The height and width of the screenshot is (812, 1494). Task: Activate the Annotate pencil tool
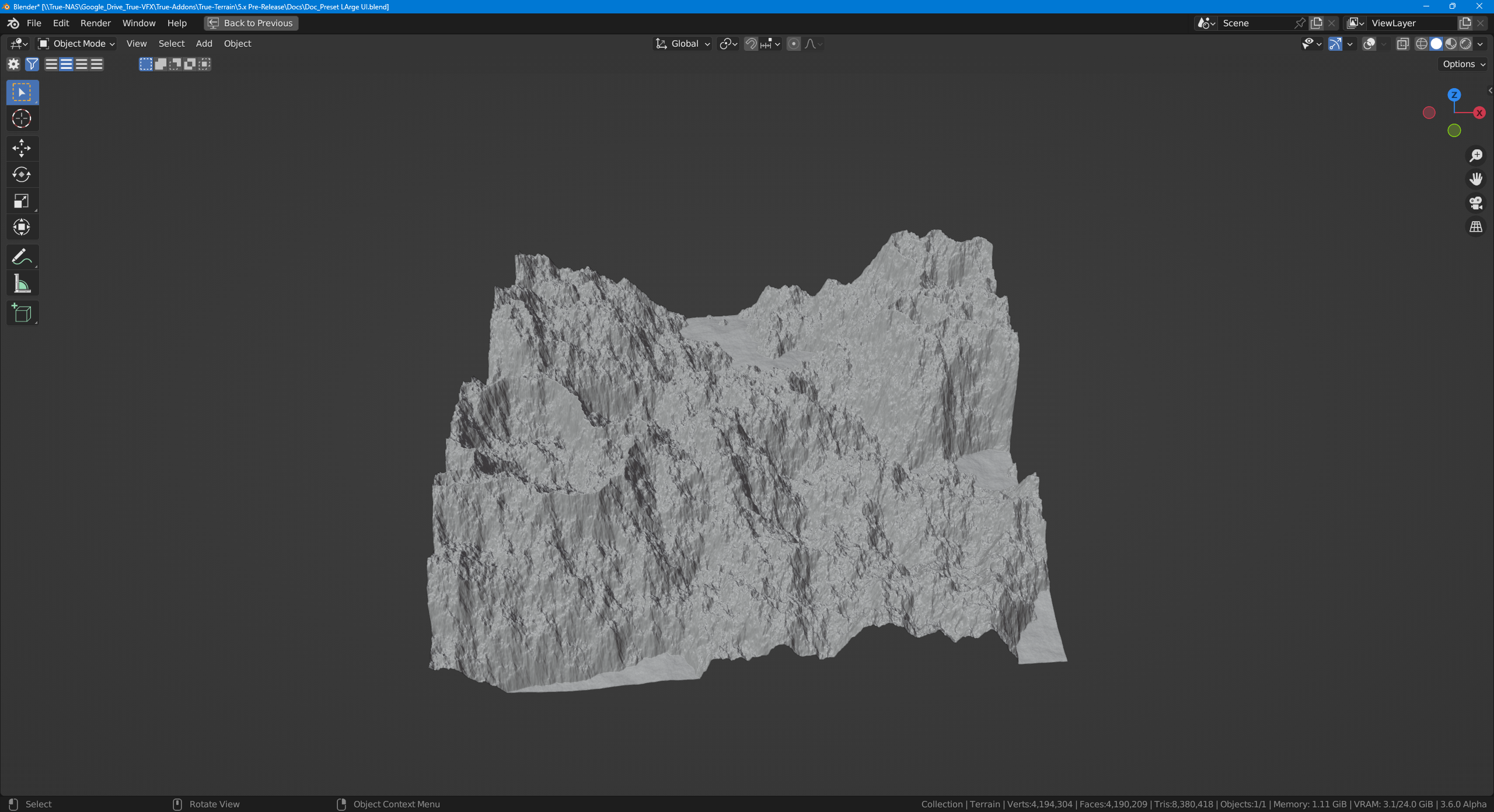pos(22,257)
